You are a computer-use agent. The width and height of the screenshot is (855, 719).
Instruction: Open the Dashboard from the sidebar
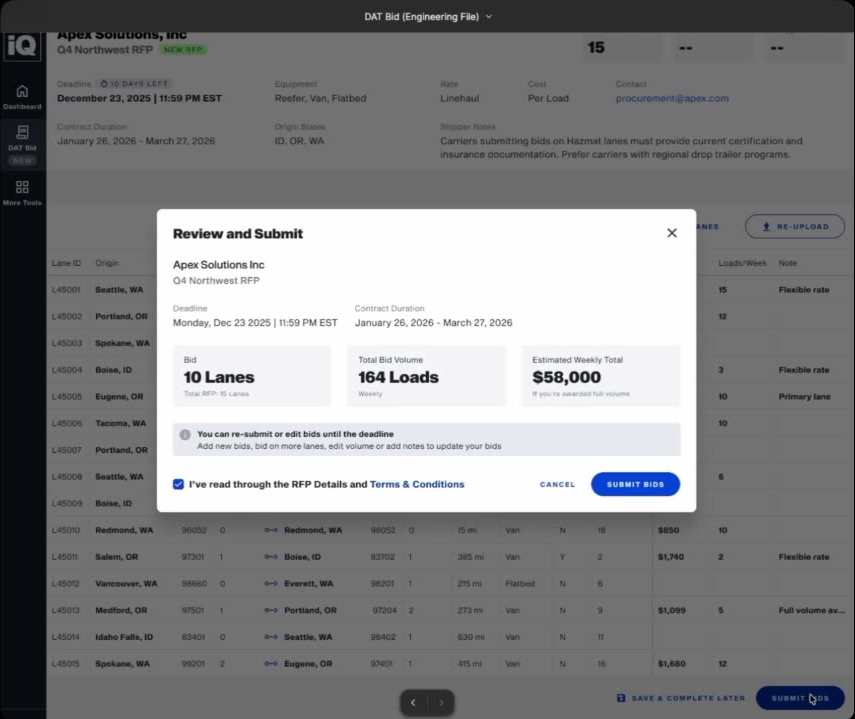coord(22,96)
